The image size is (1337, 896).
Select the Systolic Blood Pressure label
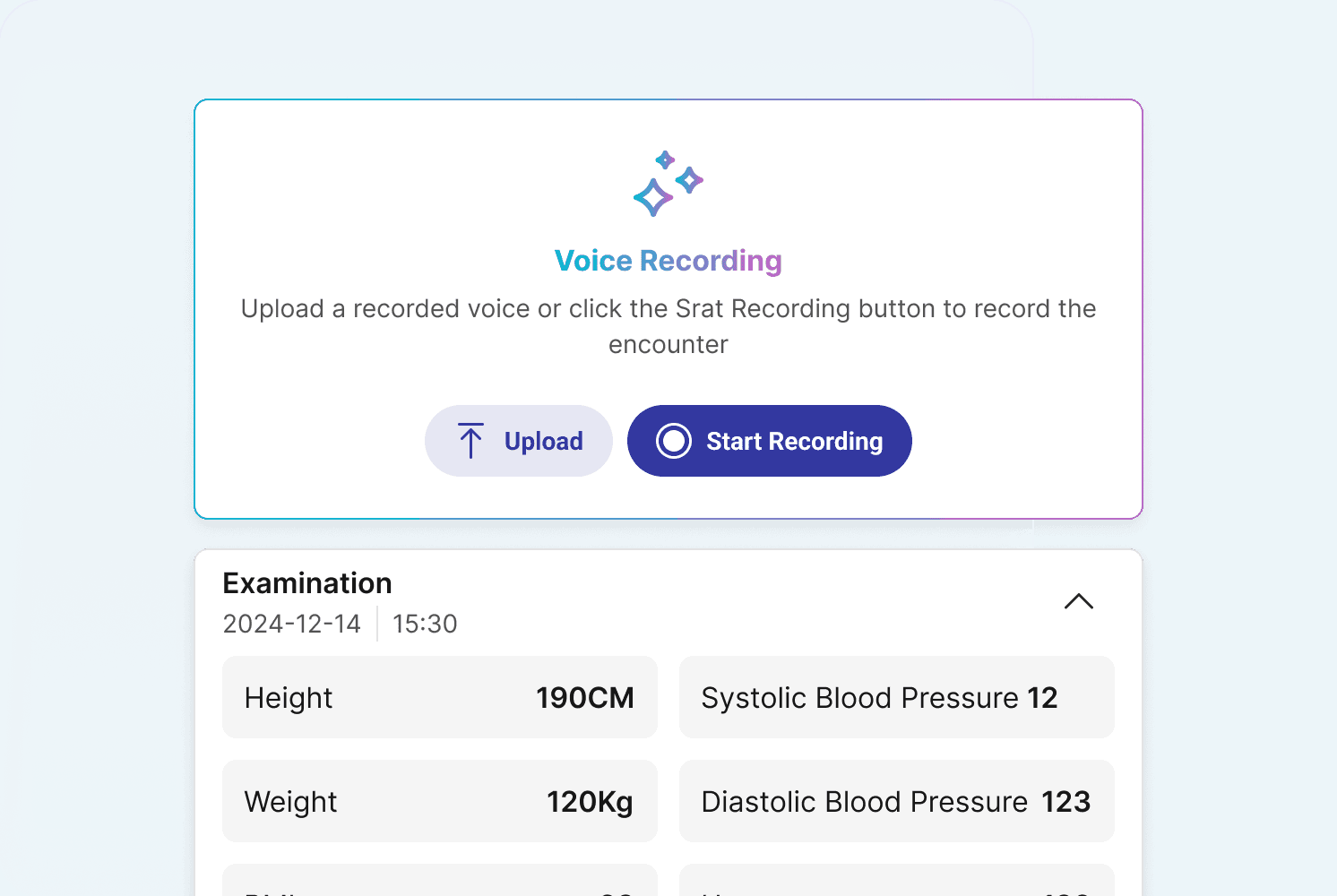859,698
